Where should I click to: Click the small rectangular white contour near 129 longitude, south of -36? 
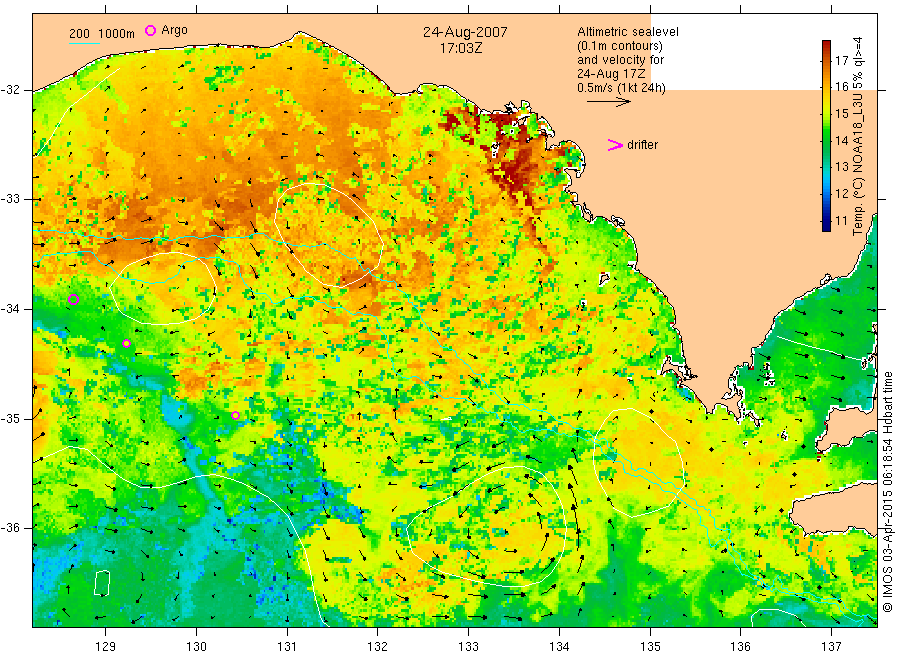102,583
